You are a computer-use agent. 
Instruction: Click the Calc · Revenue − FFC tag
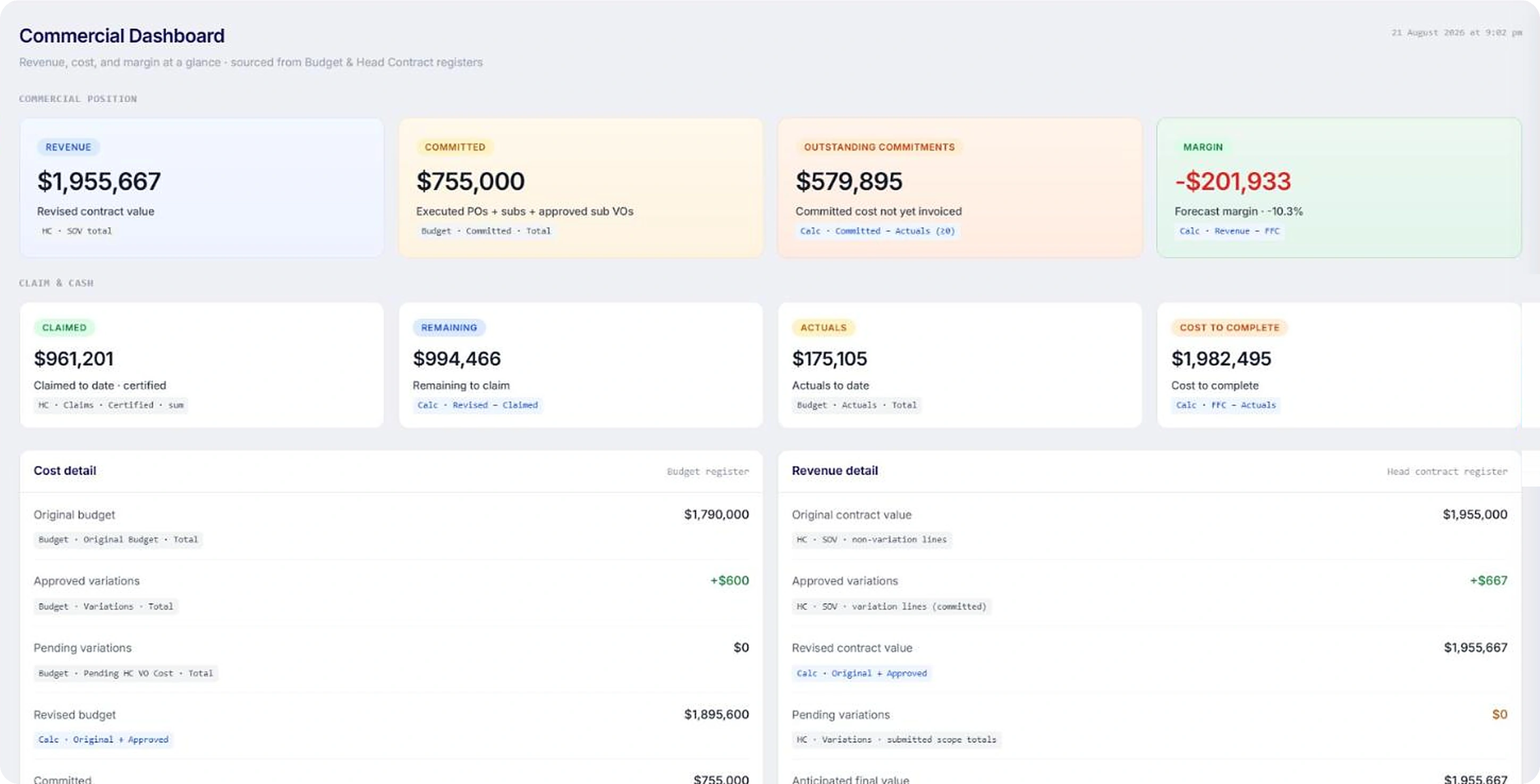(1230, 231)
